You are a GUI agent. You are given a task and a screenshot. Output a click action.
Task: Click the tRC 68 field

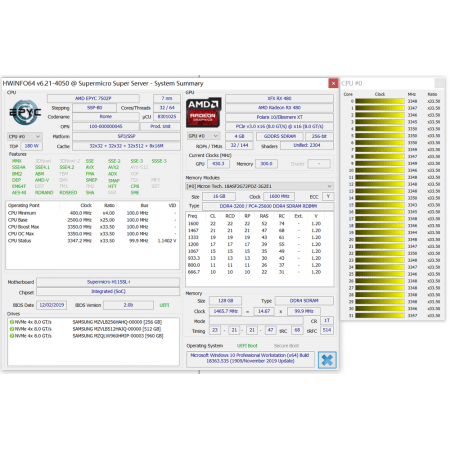(297, 330)
